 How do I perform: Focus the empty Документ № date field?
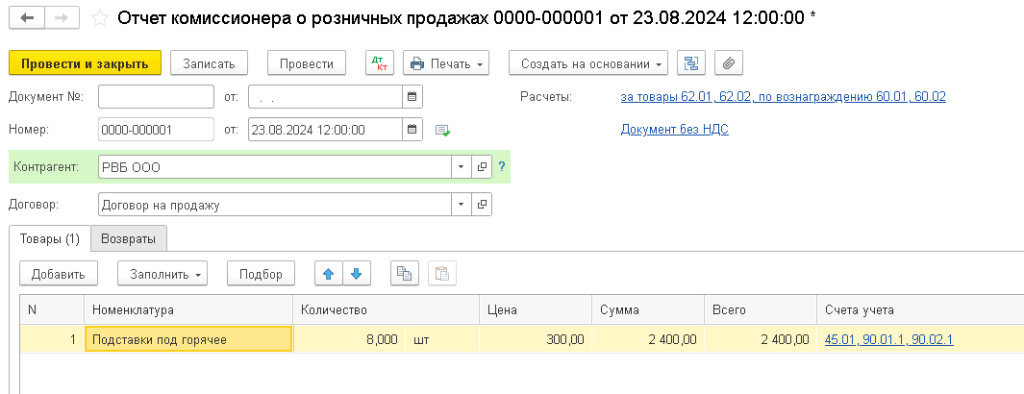point(325,97)
